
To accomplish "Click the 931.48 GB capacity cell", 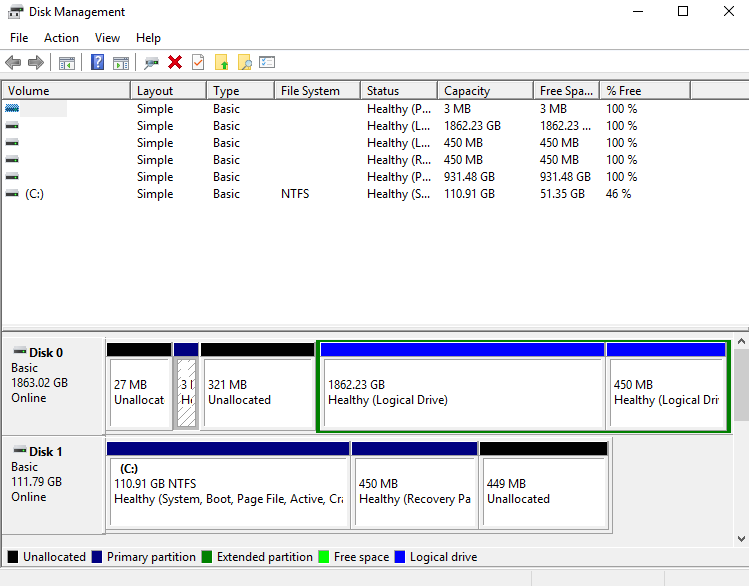I will (469, 177).
